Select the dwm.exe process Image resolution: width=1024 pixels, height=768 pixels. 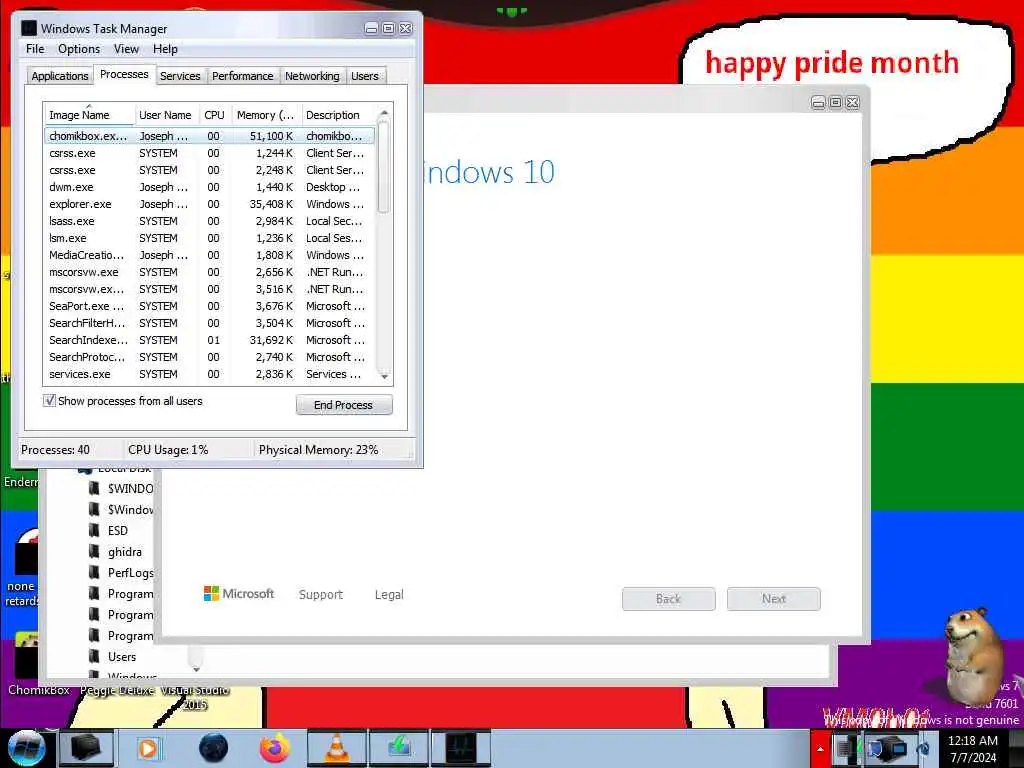209,187
